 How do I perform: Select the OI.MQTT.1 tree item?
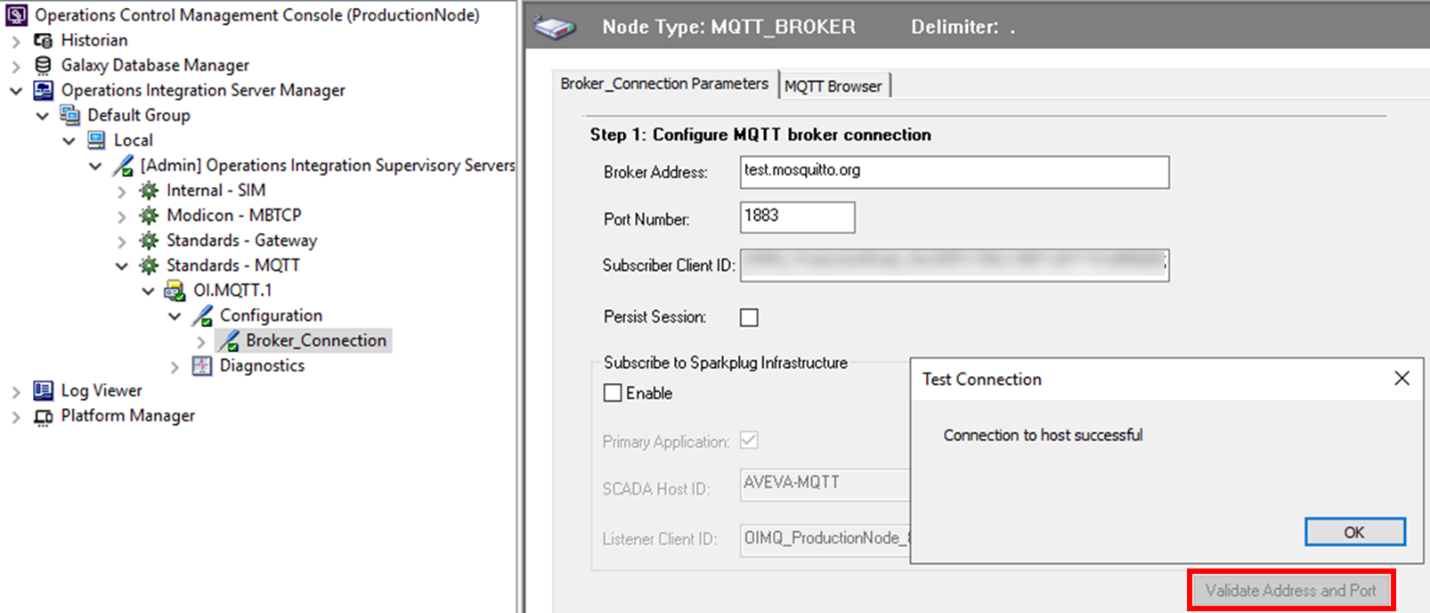231,290
